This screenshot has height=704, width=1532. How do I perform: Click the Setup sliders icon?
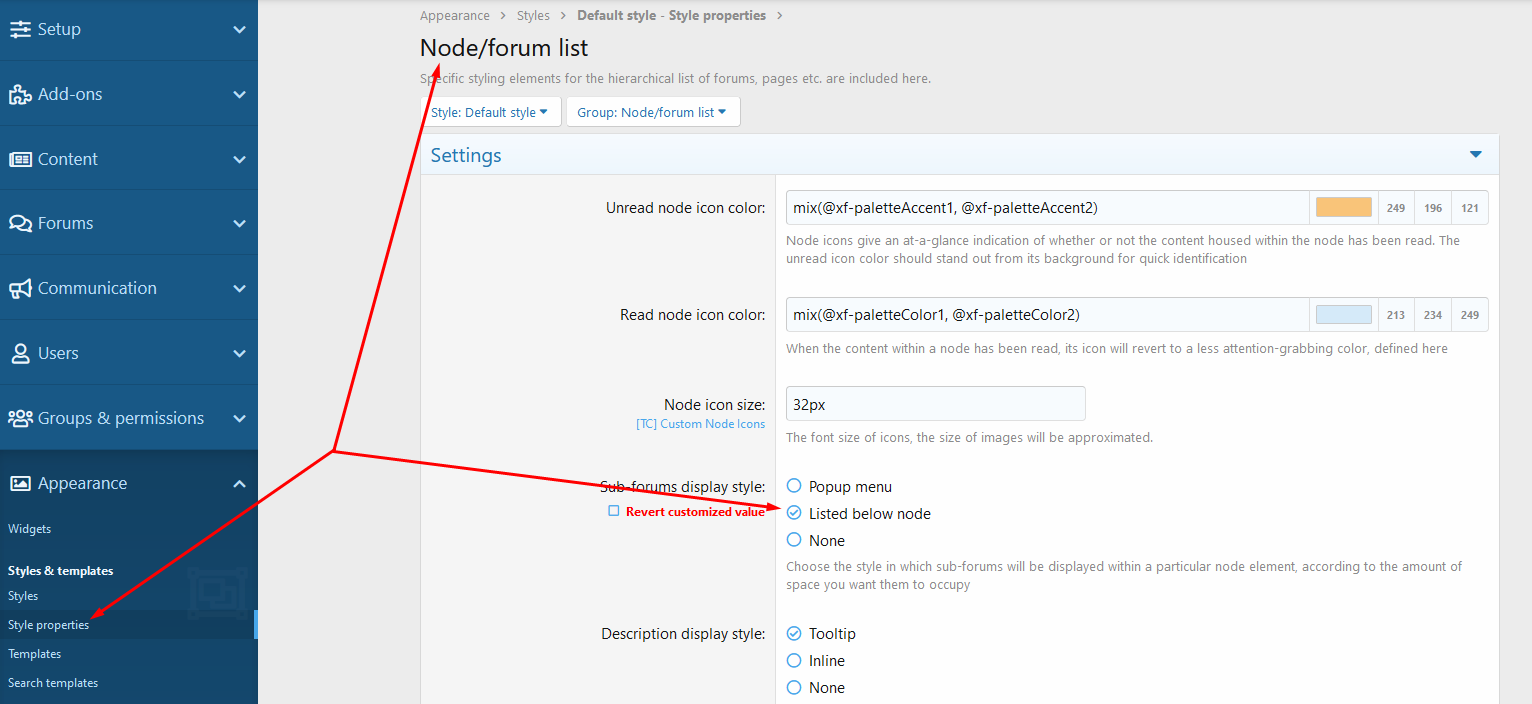click(x=20, y=29)
